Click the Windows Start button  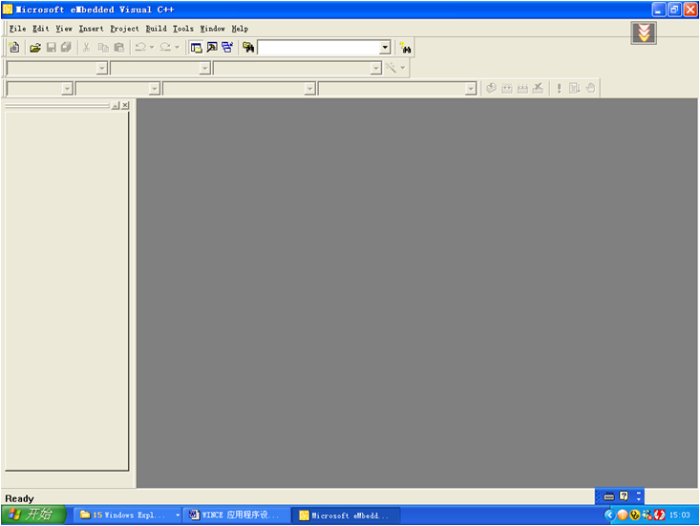click(33, 515)
